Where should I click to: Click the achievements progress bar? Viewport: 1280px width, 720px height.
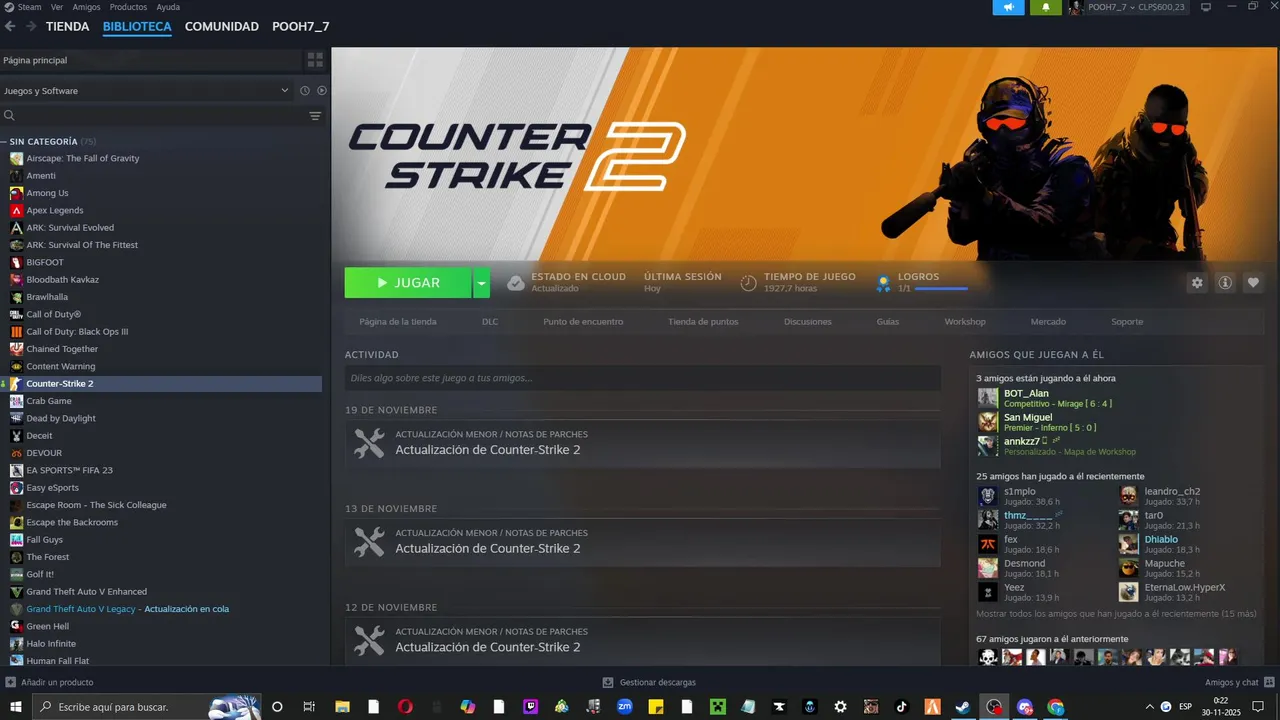tap(941, 289)
